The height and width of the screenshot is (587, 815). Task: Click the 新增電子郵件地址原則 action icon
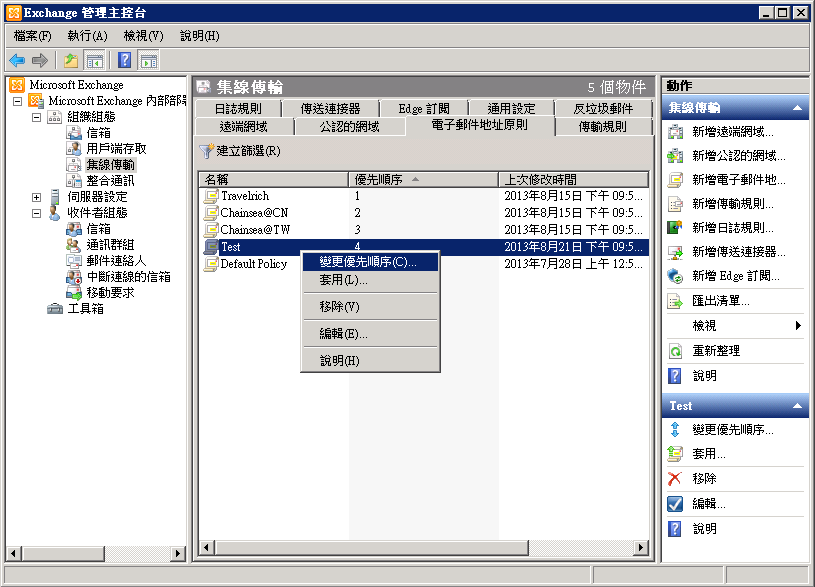pos(675,180)
